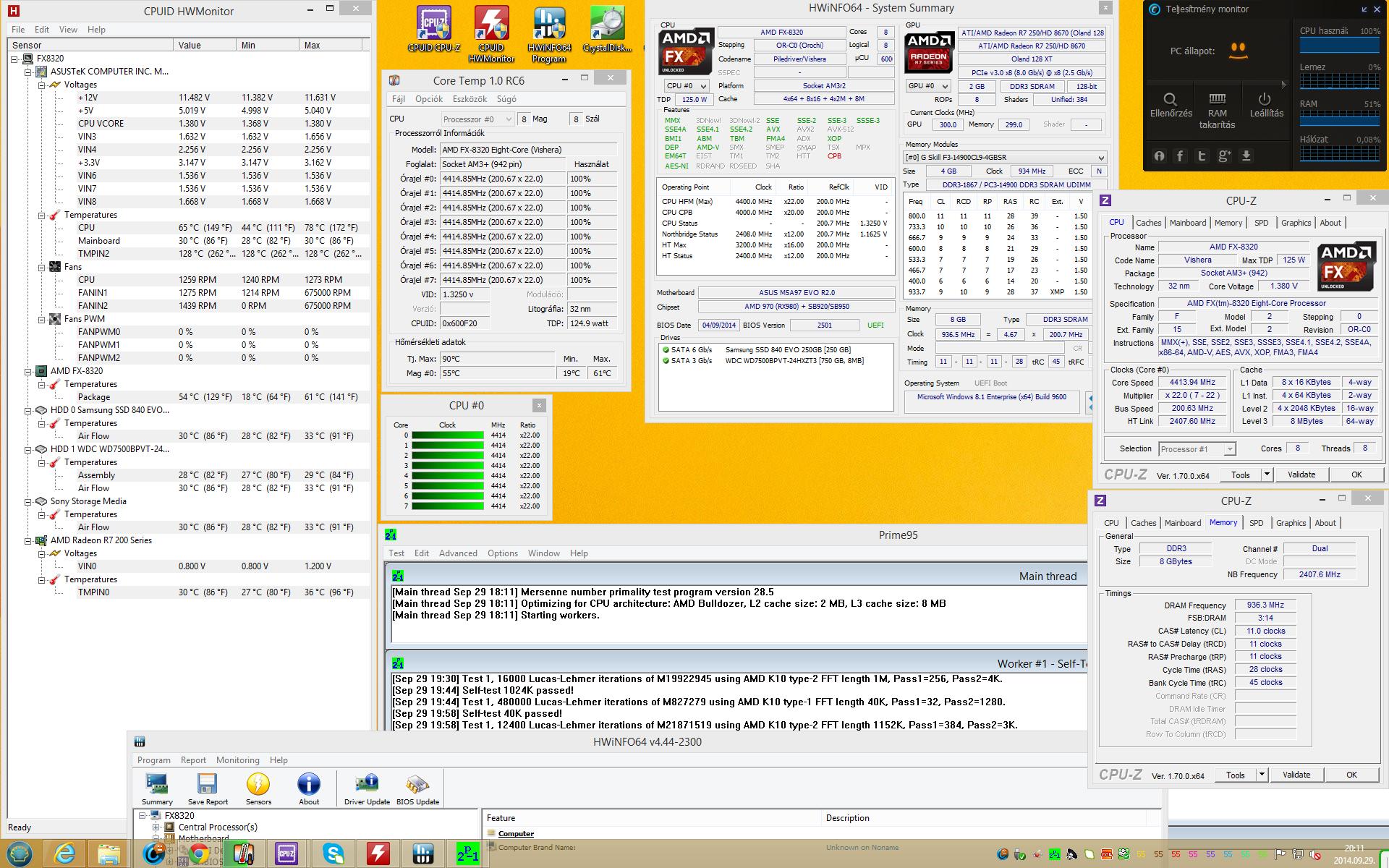Switch to Prime95 taskbar icon
1389x868 pixels.
468,854
